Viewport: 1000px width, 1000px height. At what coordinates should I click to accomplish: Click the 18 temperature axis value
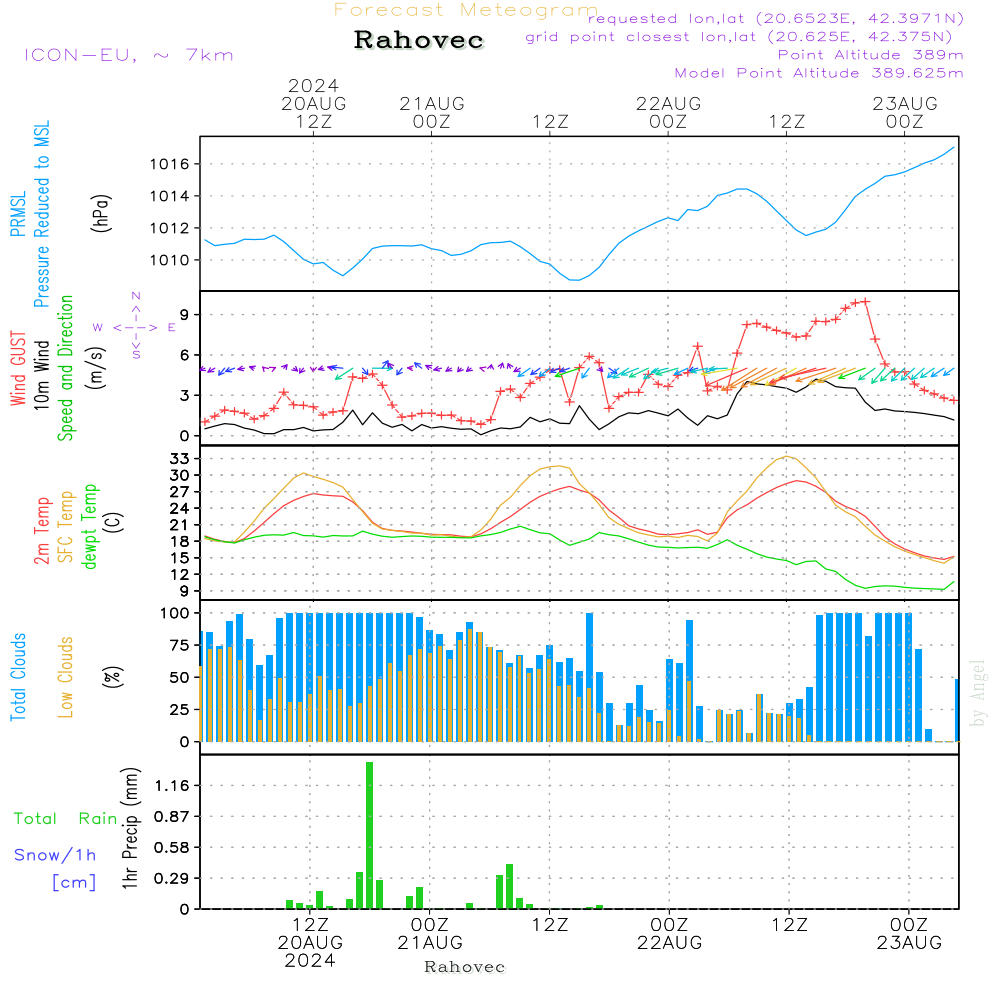[x=179, y=541]
